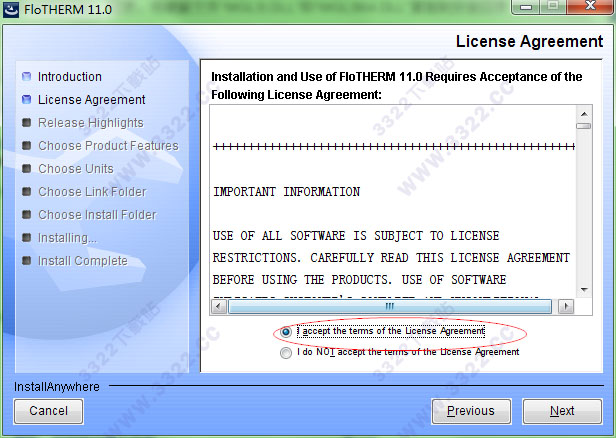
Task: Click the horizontal scrollbar thumb
Action: click(389, 306)
